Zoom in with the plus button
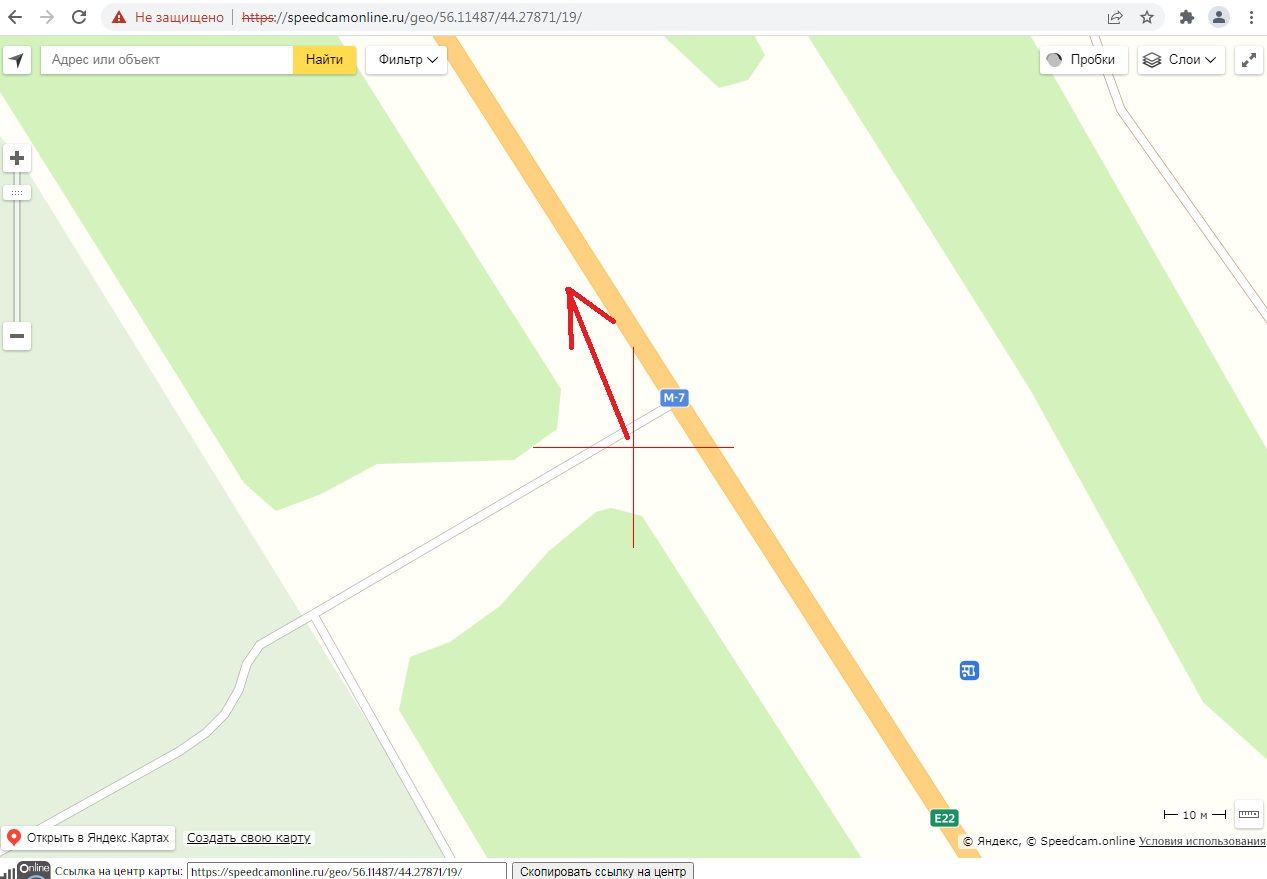The height and width of the screenshot is (879, 1267). click(x=17, y=158)
